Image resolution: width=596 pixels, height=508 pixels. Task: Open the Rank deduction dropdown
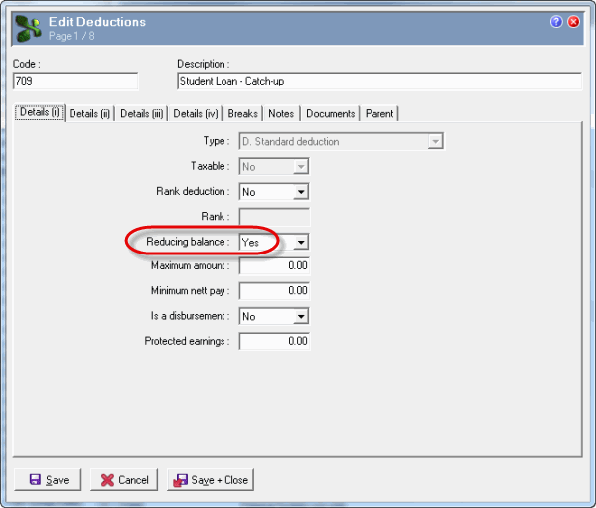click(274, 192)
